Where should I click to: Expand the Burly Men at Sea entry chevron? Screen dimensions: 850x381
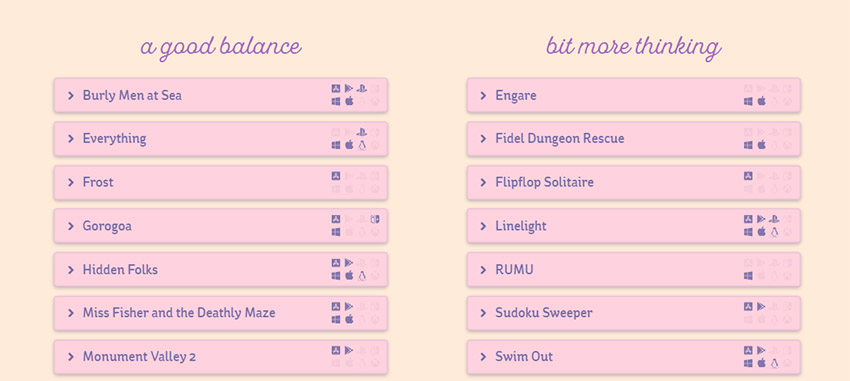click(x=70, y=95)
